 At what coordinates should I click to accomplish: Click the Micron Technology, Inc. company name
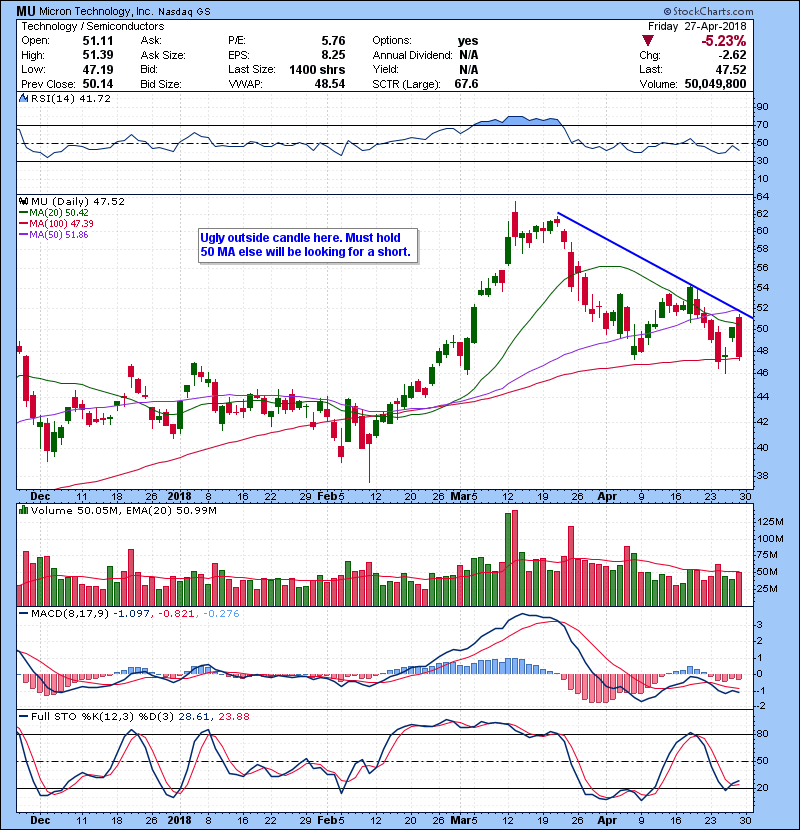click(96, 11)
